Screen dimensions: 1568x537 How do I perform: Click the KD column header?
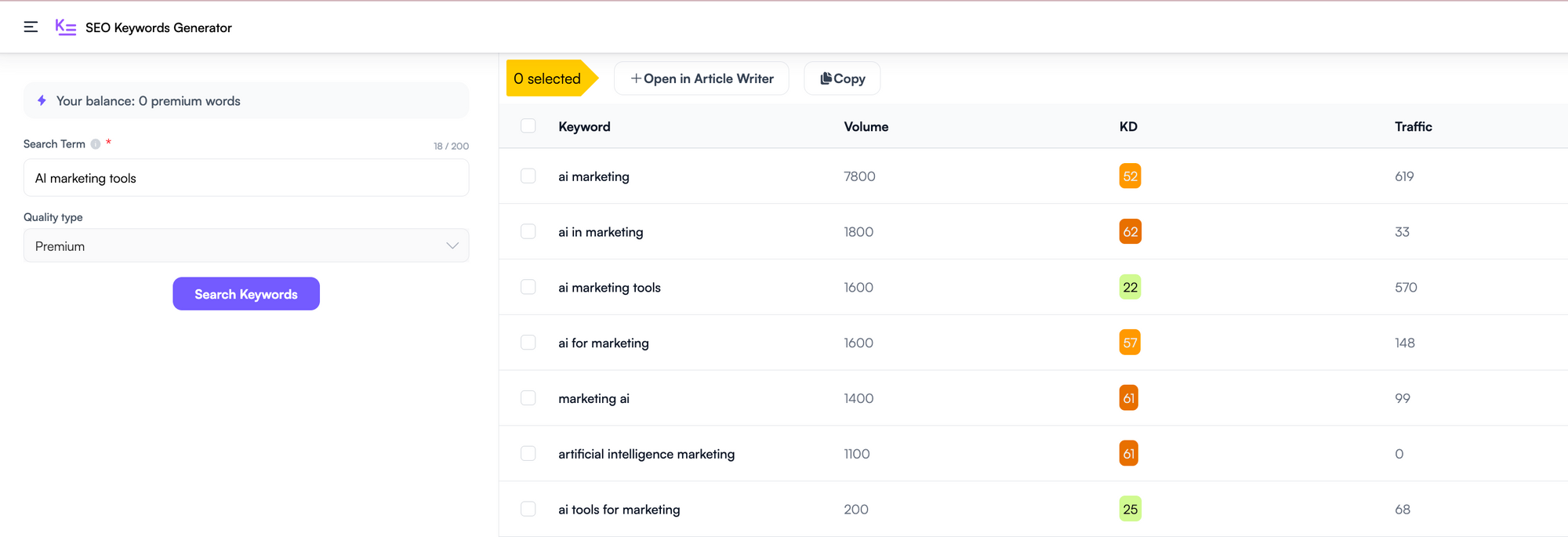[1128, 127]
